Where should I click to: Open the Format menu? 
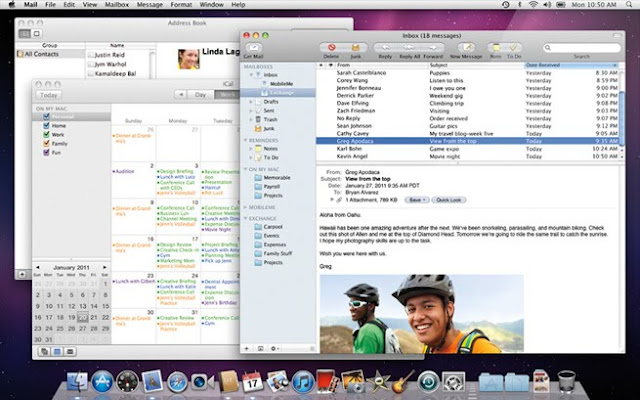181,4
